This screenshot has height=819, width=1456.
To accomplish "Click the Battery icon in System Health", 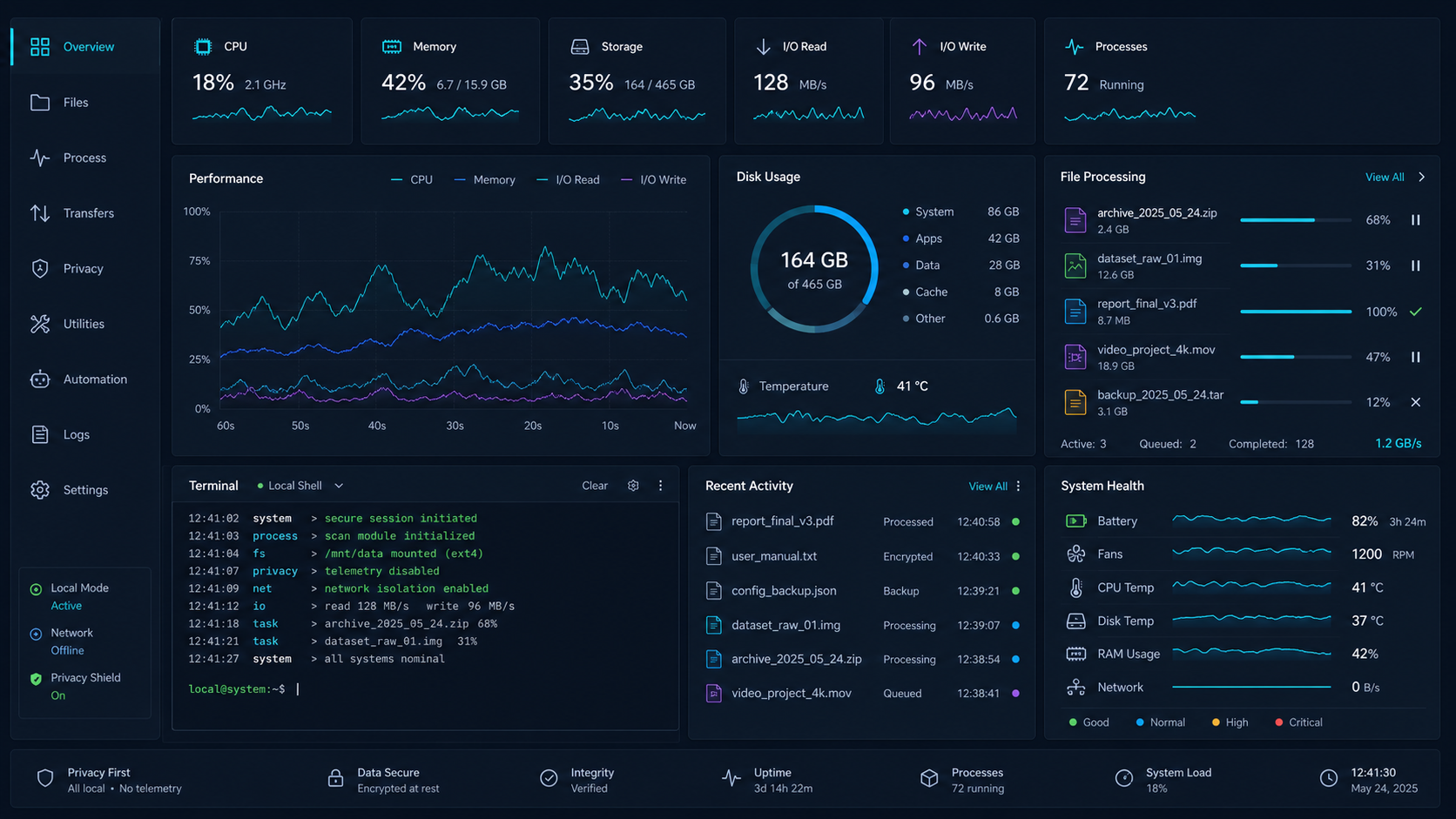I will coord(1076,521).
